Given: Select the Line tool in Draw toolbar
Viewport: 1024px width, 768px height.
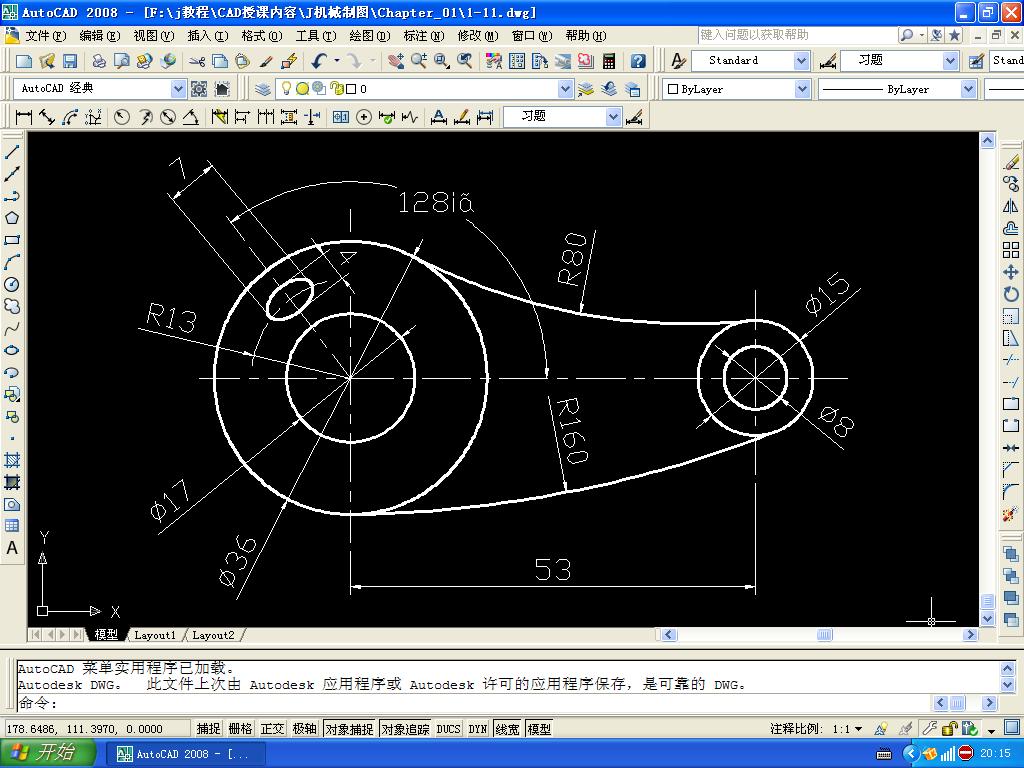Looking at the screenshot, I should 12,152.
